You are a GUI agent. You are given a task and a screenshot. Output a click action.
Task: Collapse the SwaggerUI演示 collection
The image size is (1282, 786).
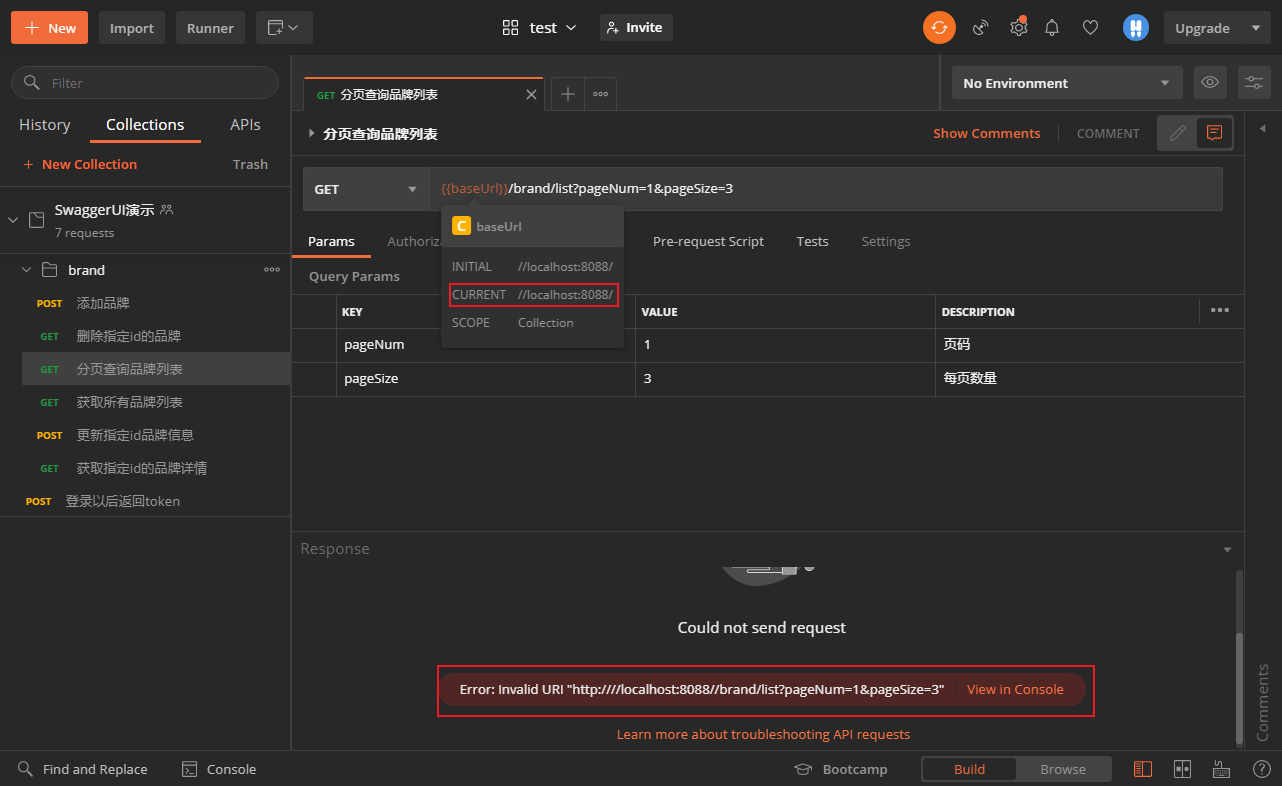(x=13, y=220)
